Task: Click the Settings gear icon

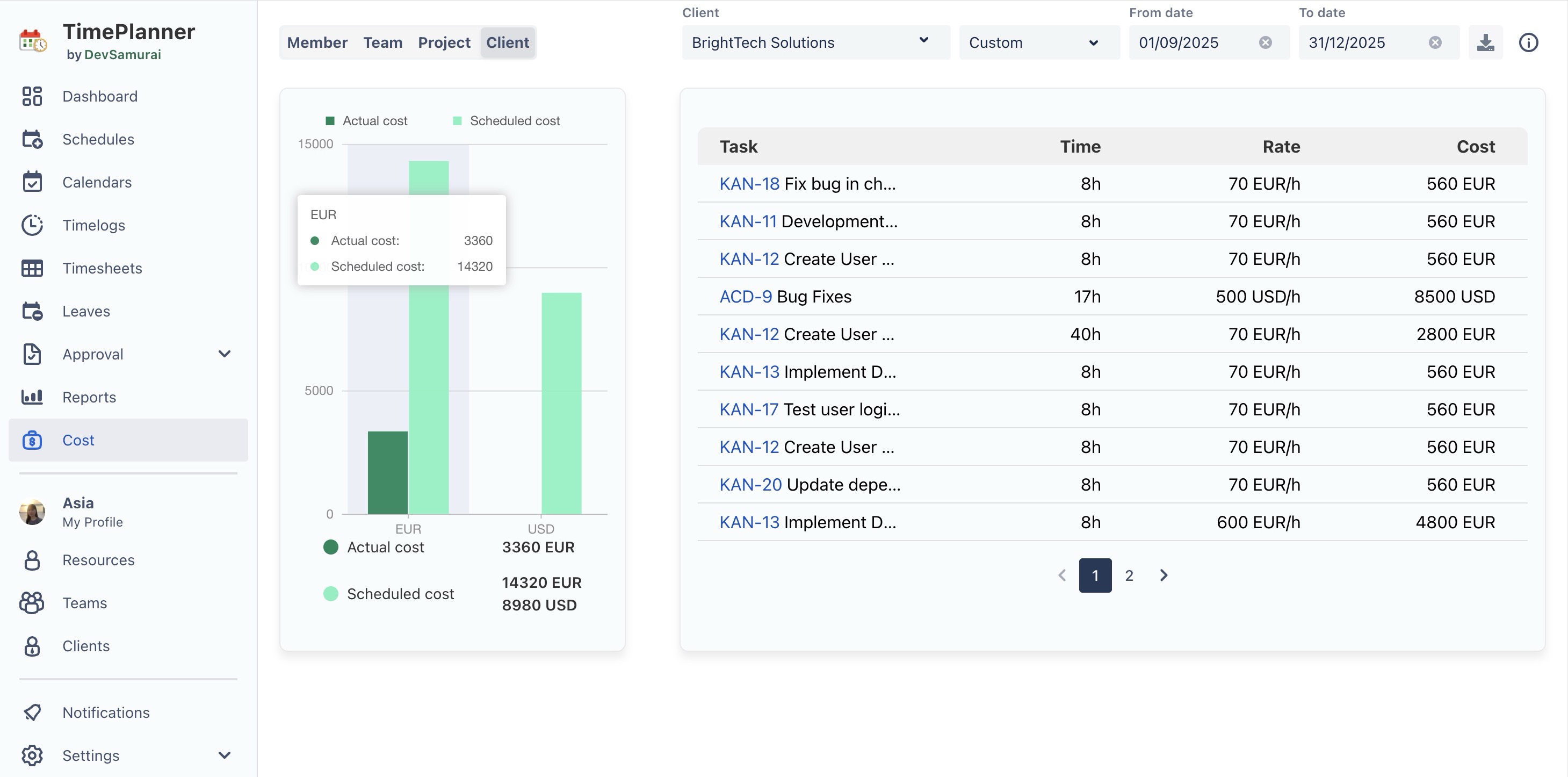Action: point(32,755)
